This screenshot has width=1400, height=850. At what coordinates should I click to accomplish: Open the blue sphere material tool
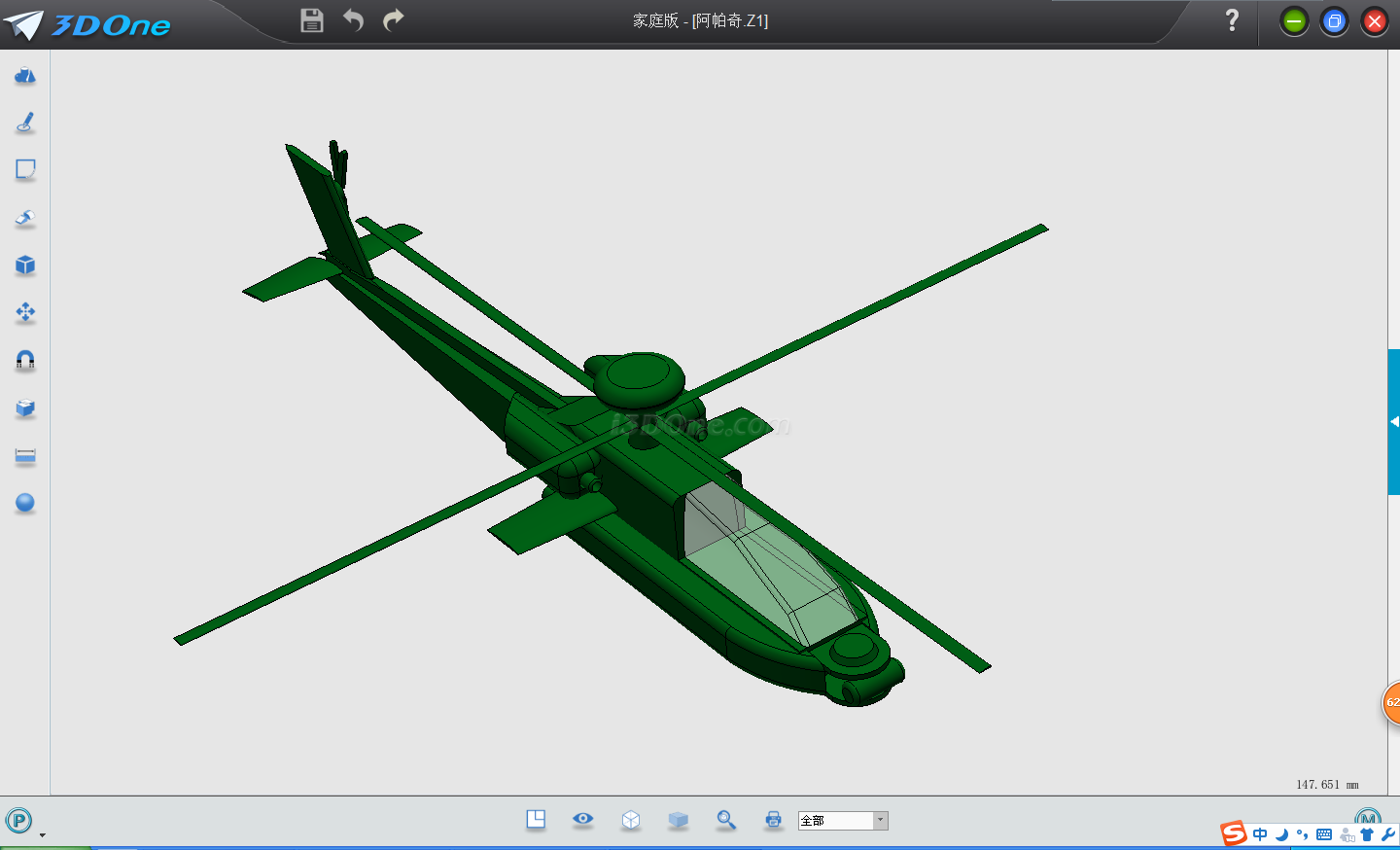pyautogui.click(x=25, y=503)
